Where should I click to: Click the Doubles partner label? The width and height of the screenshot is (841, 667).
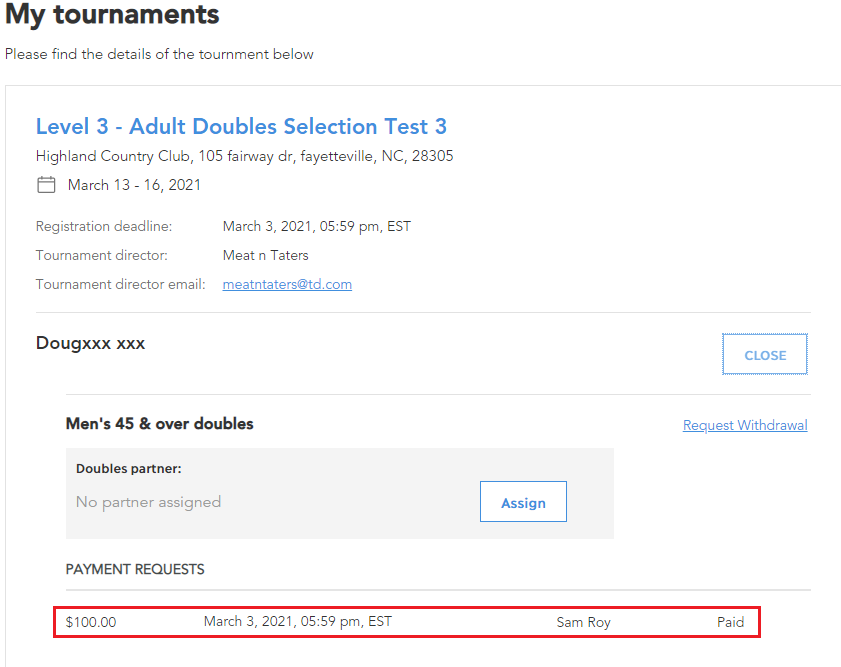129,469
